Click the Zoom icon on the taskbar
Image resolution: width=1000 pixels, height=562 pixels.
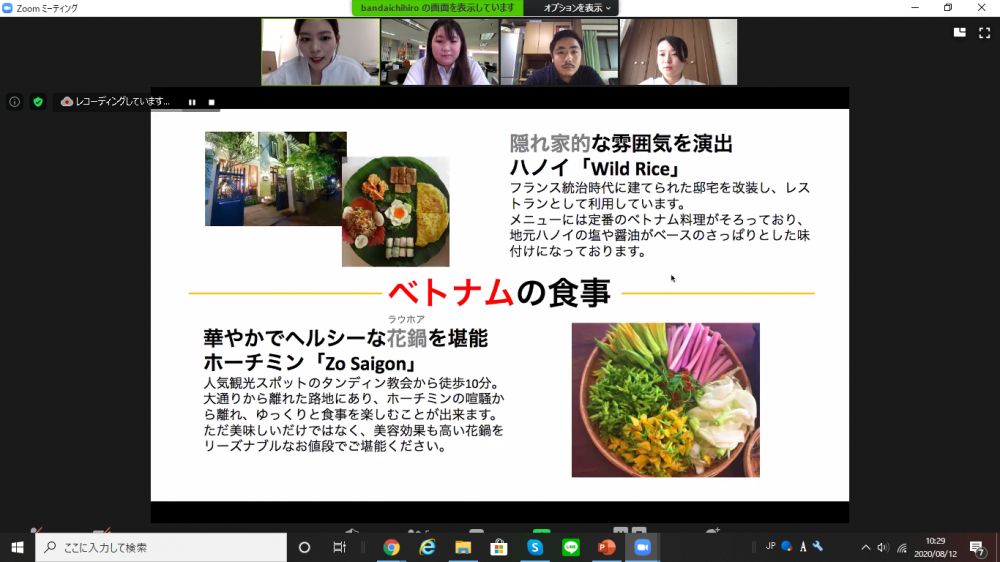pyautogui.click(x=642, y=547)
